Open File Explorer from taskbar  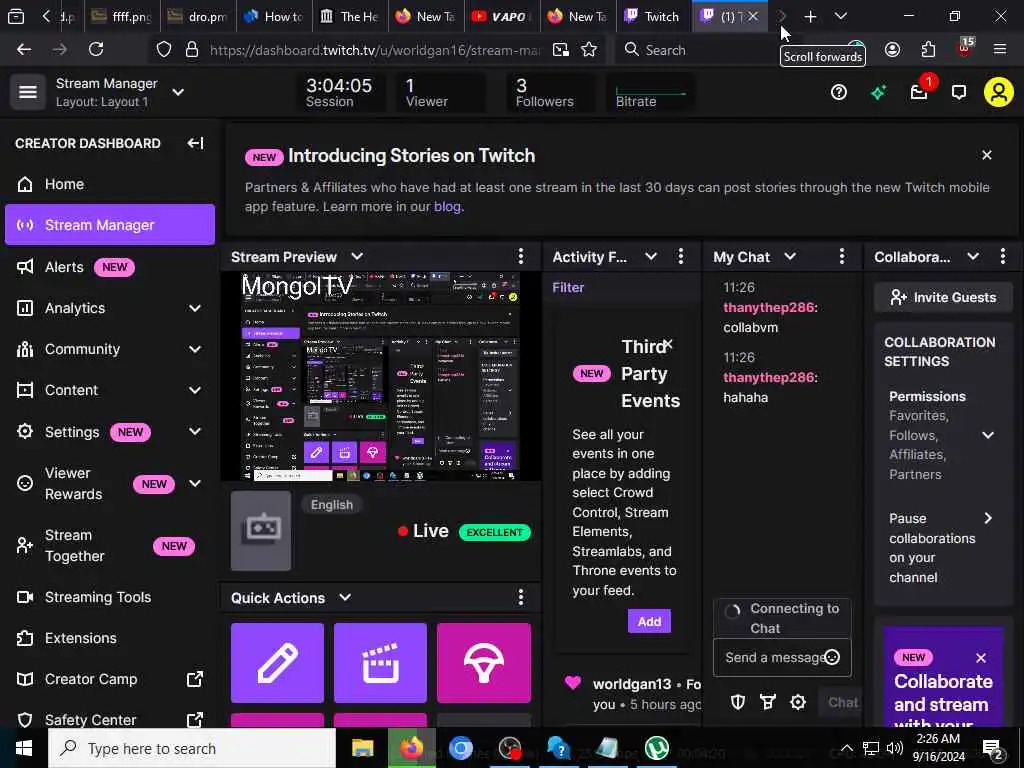362,748
